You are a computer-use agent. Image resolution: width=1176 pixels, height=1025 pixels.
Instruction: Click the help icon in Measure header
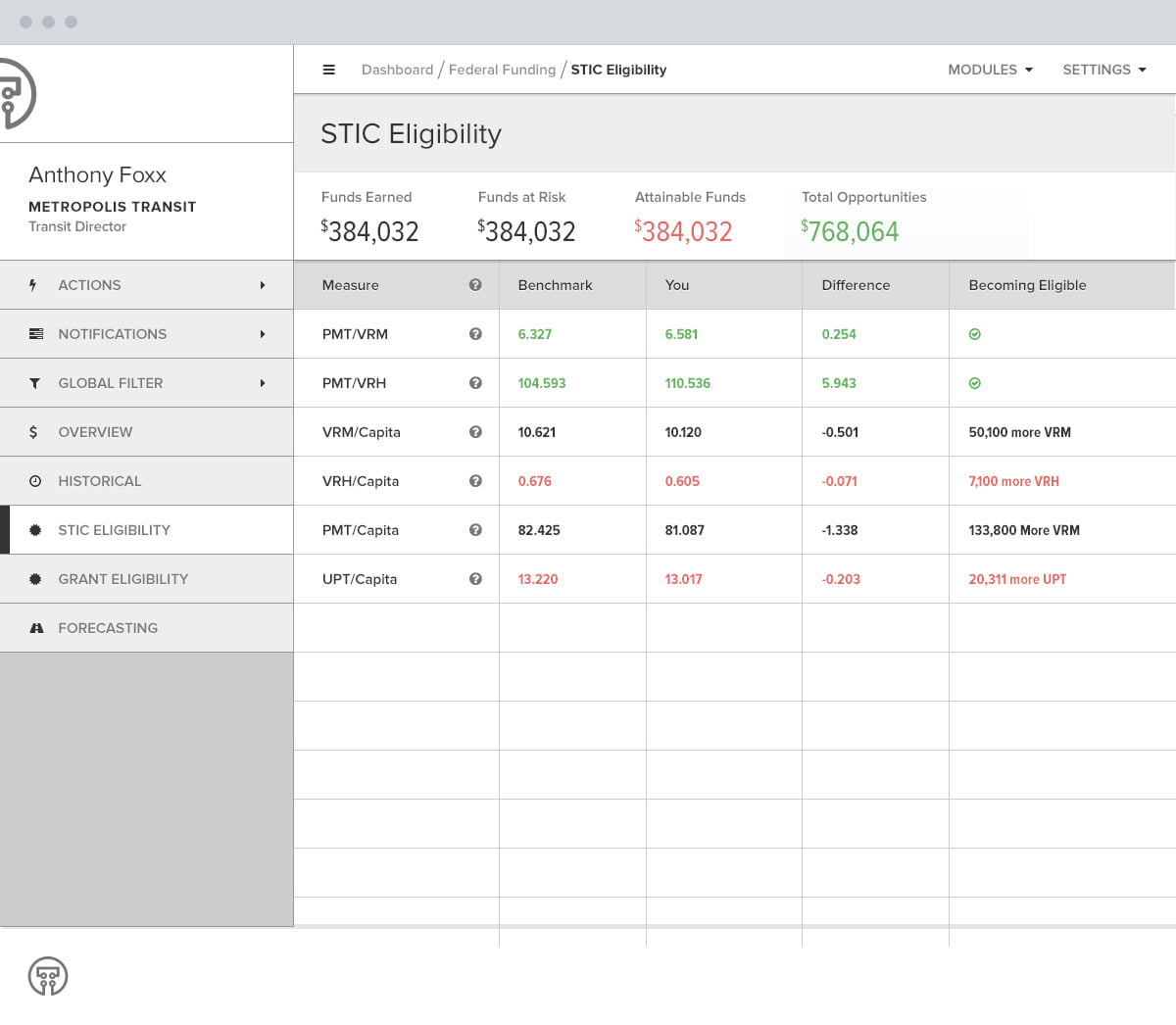pyautogui.click(x=475, y=285)
